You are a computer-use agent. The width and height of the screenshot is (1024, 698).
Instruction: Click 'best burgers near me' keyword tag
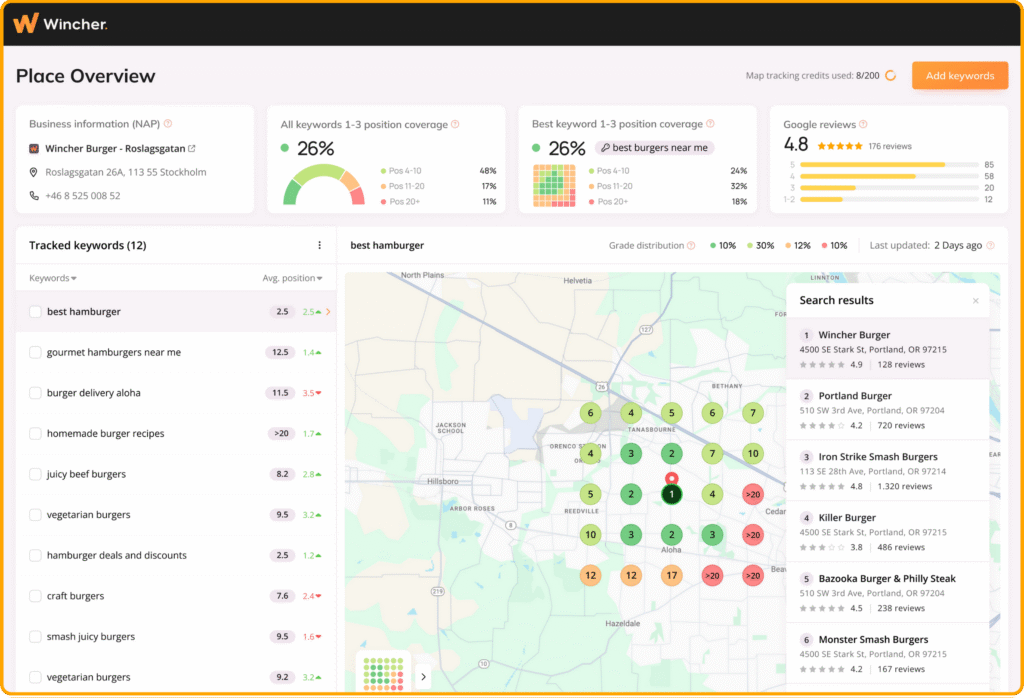[654, 148]
